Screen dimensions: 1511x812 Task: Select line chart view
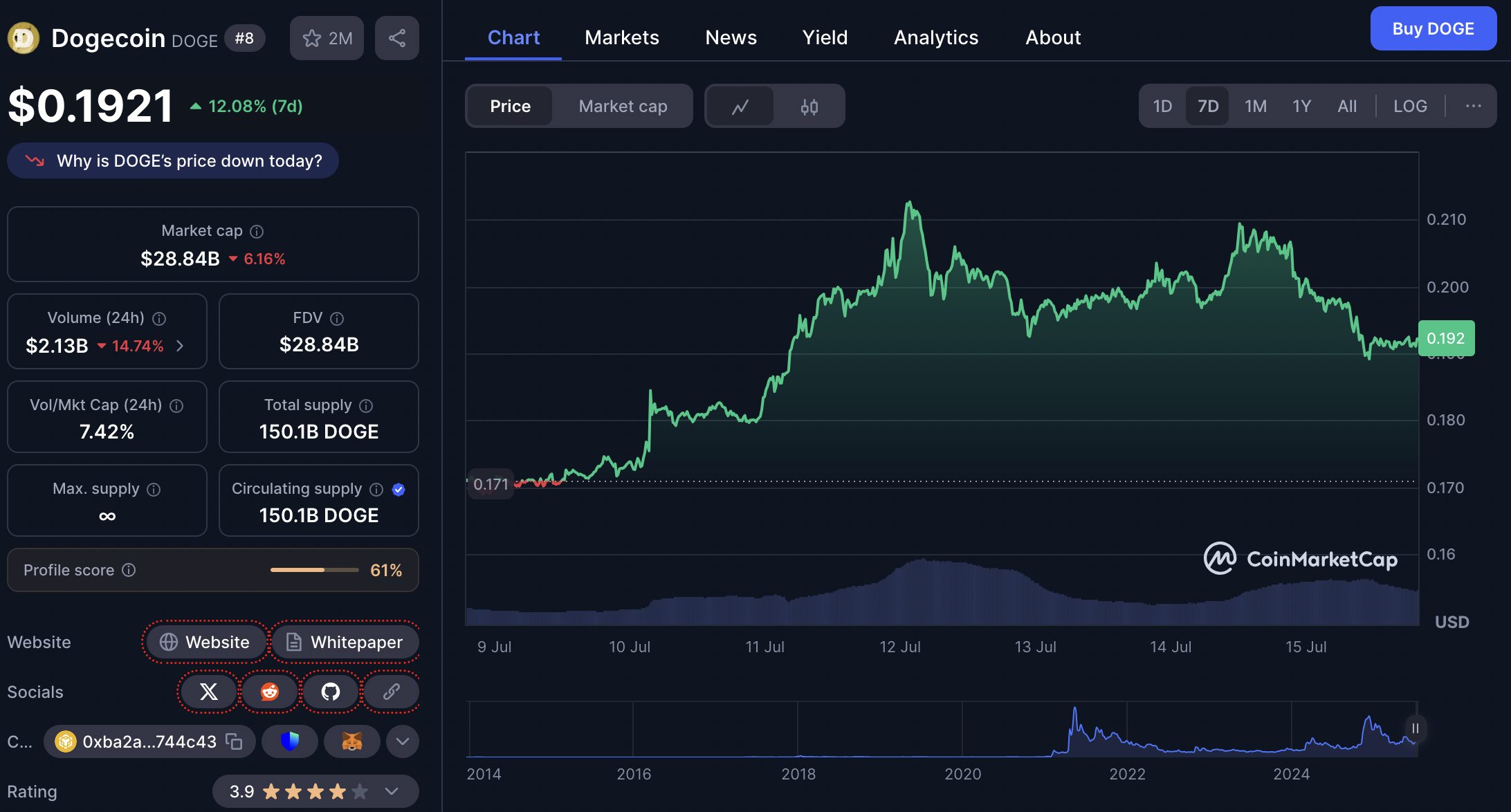(x=740, y=106)
